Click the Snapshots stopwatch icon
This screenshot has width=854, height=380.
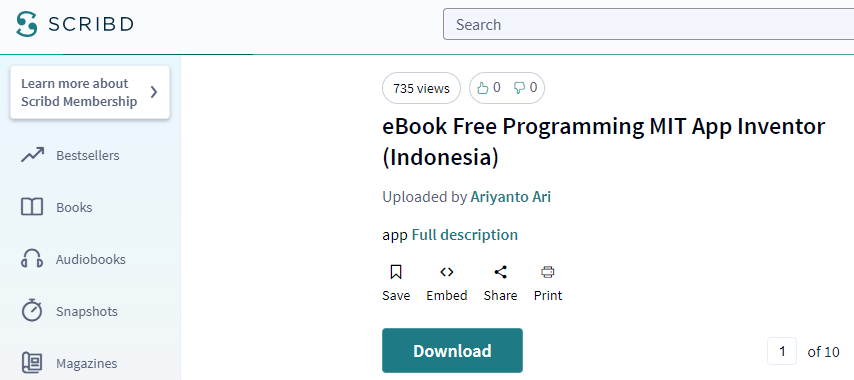tap(32, 310)
